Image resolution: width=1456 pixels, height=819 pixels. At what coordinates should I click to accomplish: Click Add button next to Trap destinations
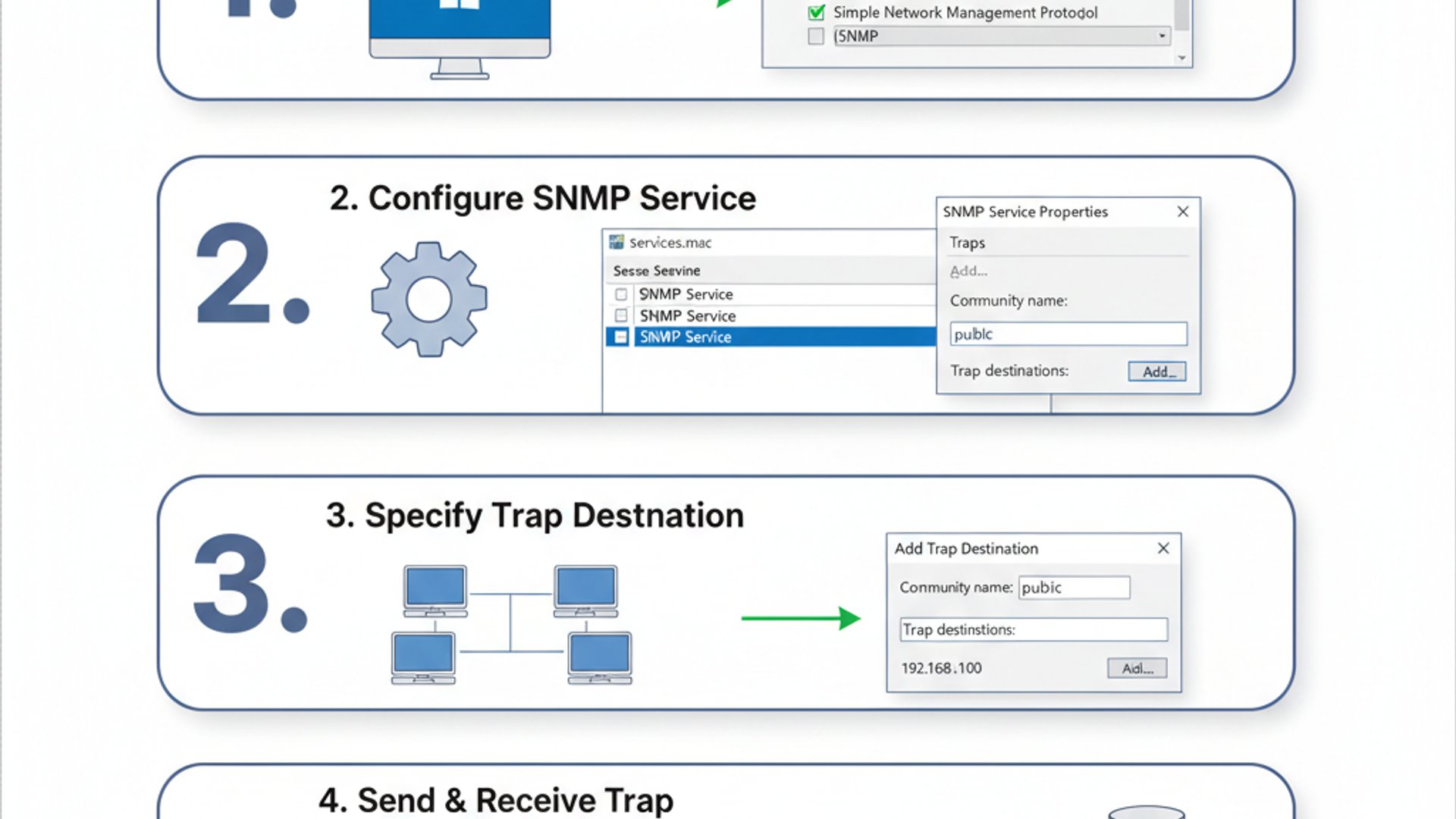1157,372
